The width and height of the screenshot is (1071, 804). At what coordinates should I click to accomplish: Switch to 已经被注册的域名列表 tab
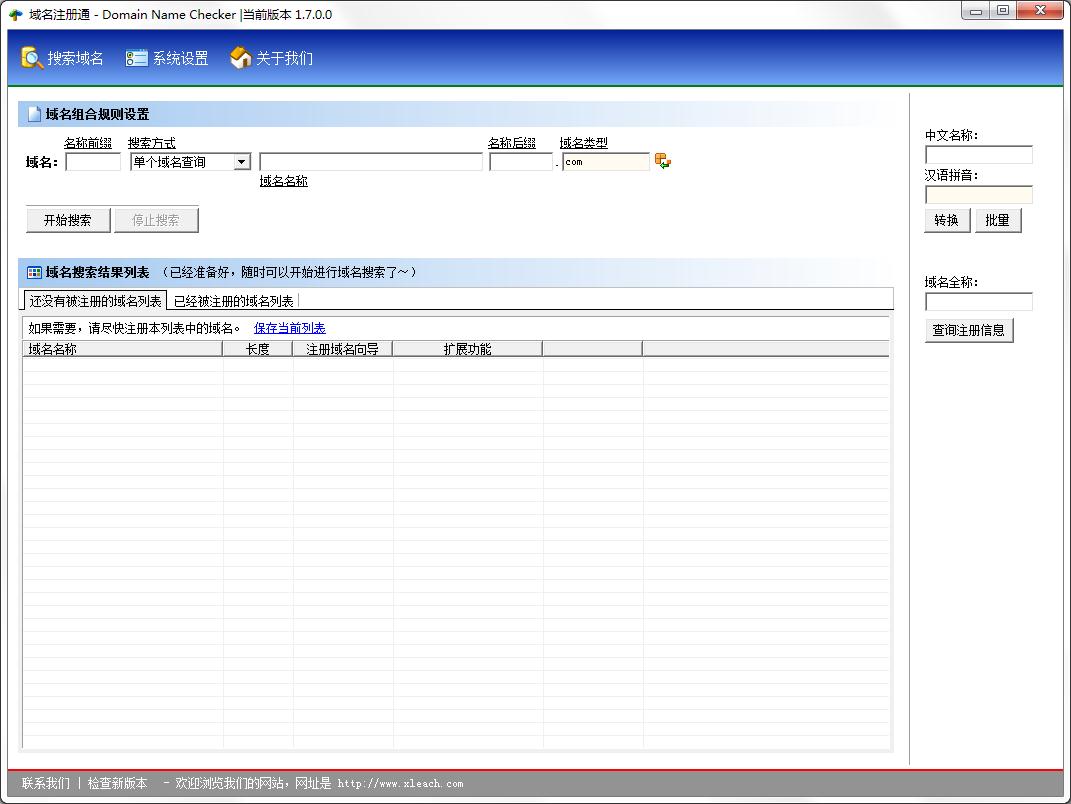233,301
